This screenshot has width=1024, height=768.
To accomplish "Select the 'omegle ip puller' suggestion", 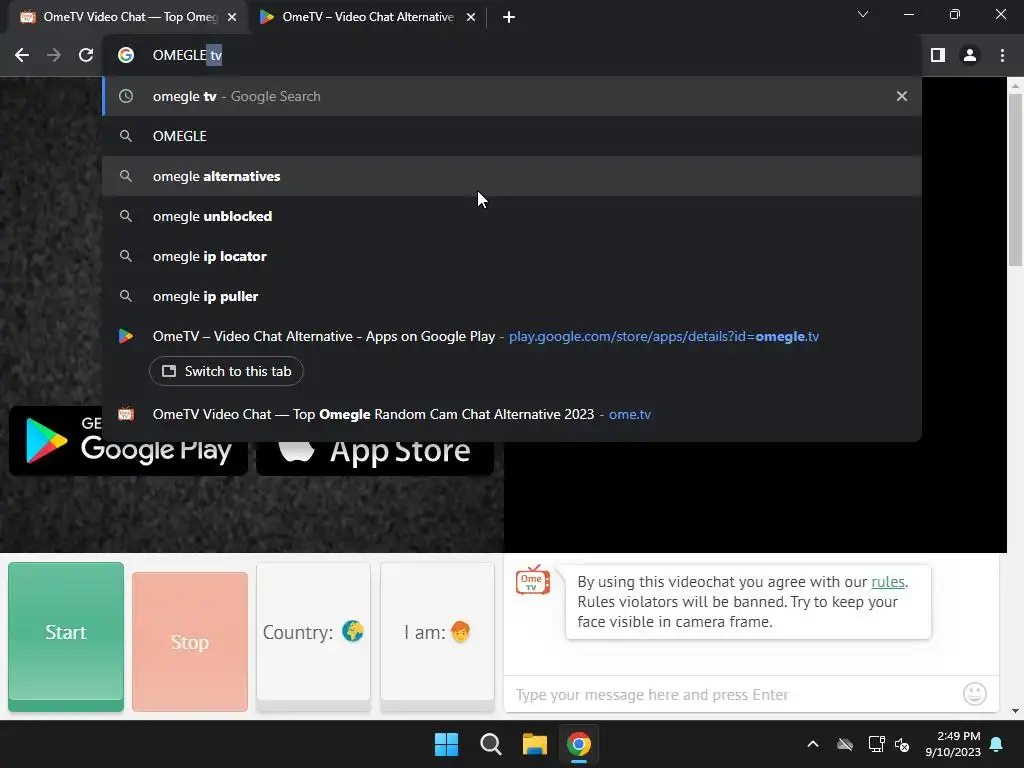I will point(512,296).
